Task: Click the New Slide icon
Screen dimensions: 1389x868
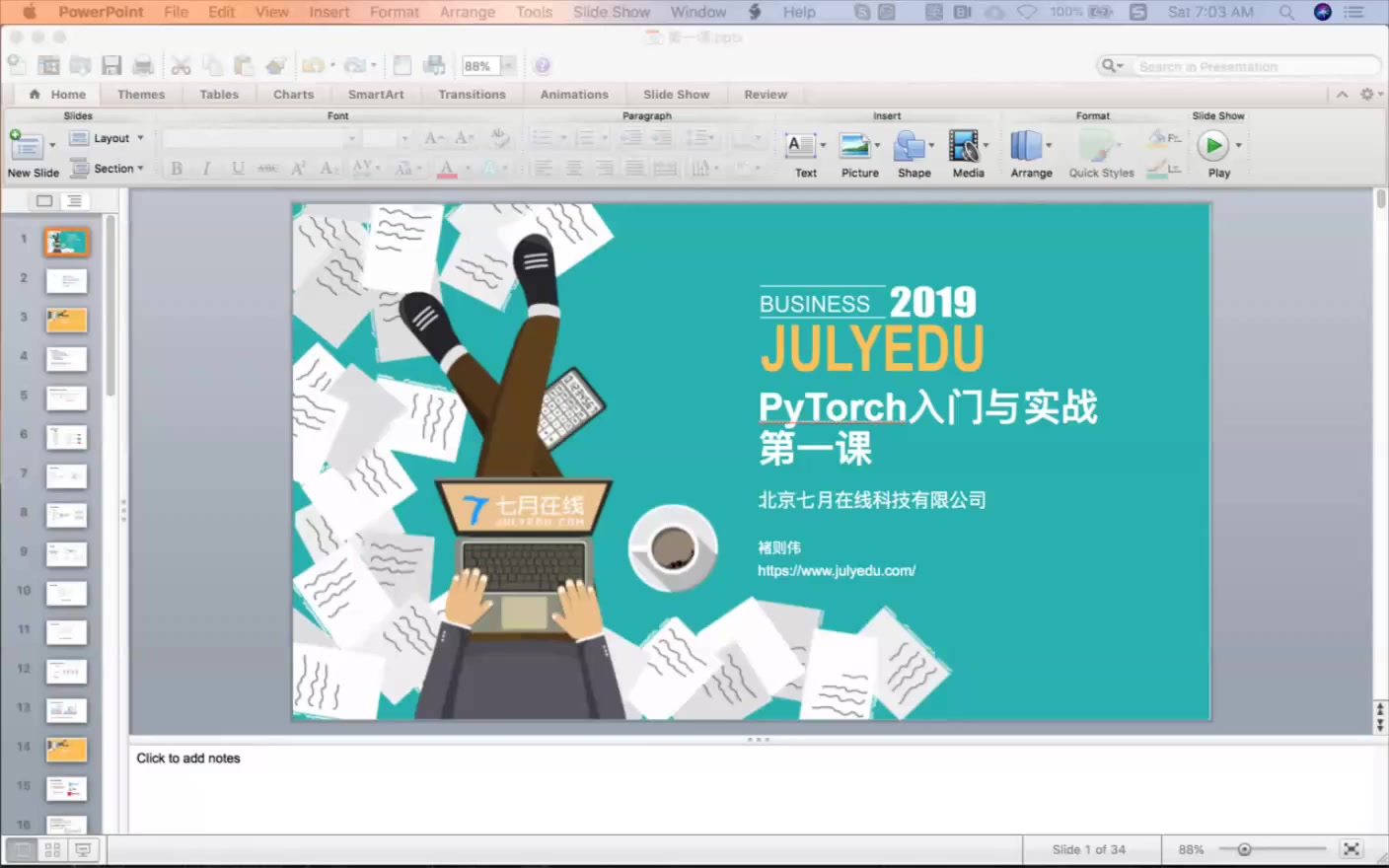Action: tap(26, 145)
